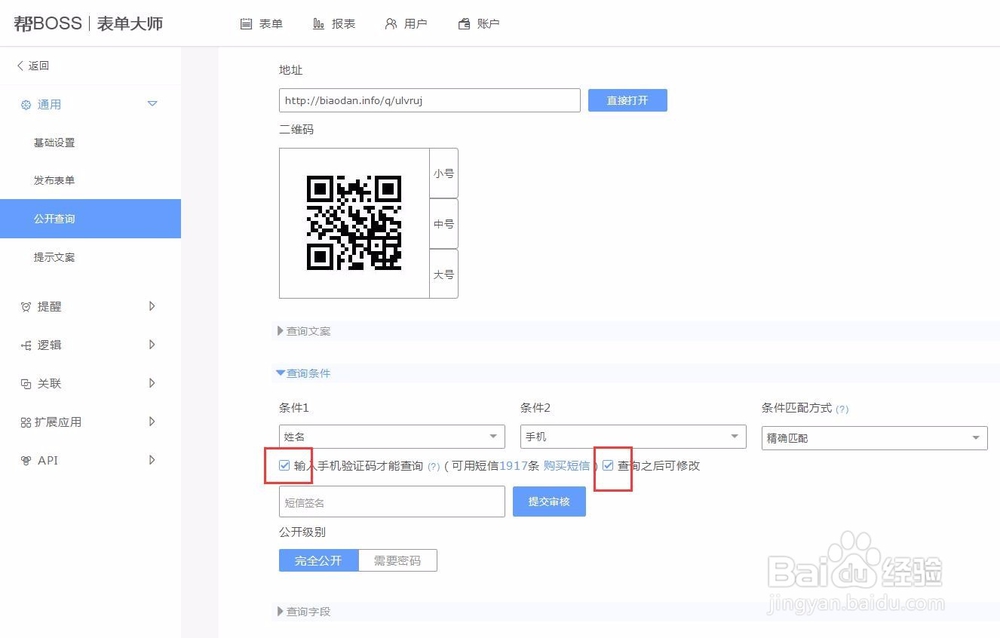Click the link icon beside 关联

tap(26, 384)
